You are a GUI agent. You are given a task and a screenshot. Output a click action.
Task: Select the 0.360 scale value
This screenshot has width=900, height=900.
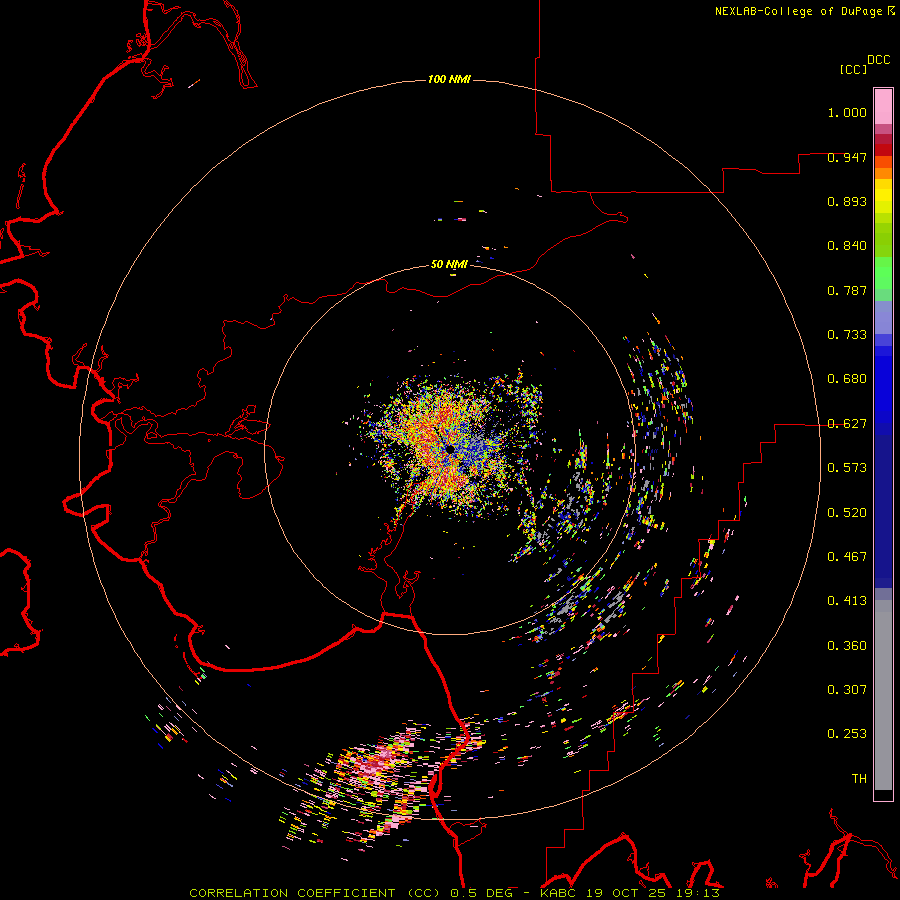pyautogui.click(x=847, y=646)
